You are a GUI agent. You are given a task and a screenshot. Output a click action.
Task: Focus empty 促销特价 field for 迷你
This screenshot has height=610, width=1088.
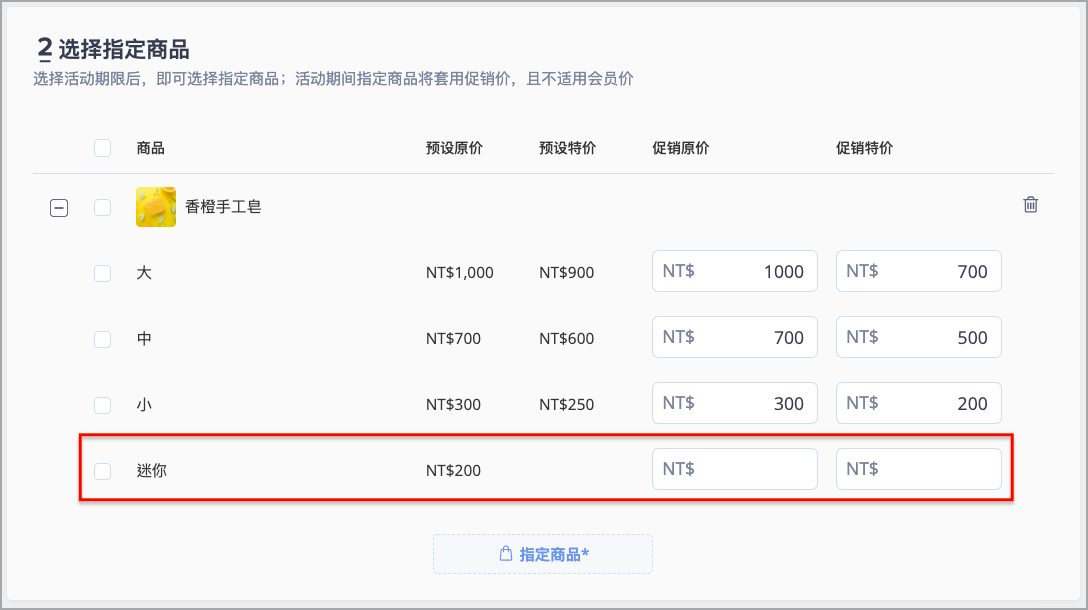[x=918, y=469]
